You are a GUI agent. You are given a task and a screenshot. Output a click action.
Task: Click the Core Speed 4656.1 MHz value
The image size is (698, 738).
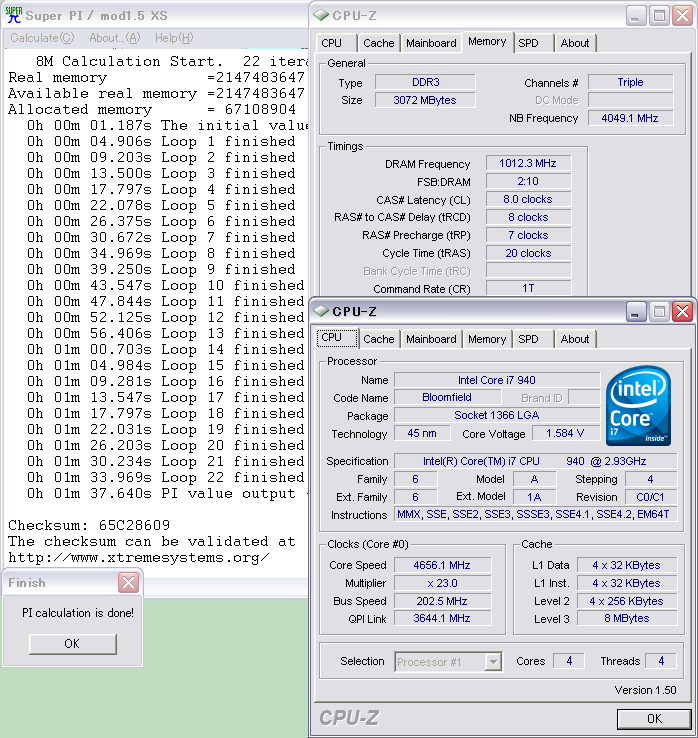(x=442, y=565)
